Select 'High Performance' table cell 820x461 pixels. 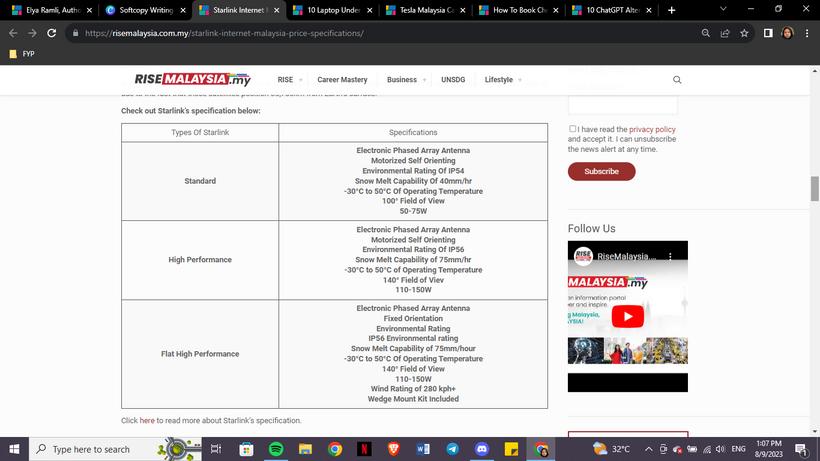[200, 260]
